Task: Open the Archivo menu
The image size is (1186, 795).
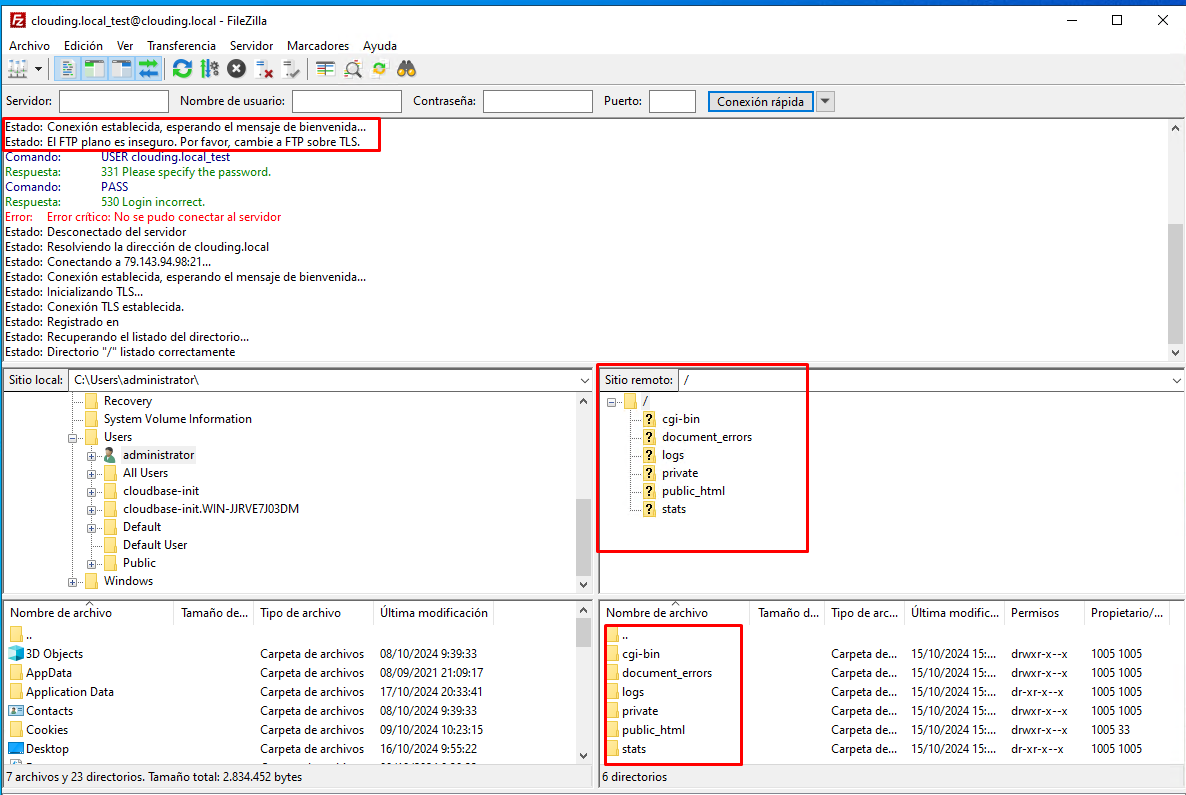Action: 29,46
